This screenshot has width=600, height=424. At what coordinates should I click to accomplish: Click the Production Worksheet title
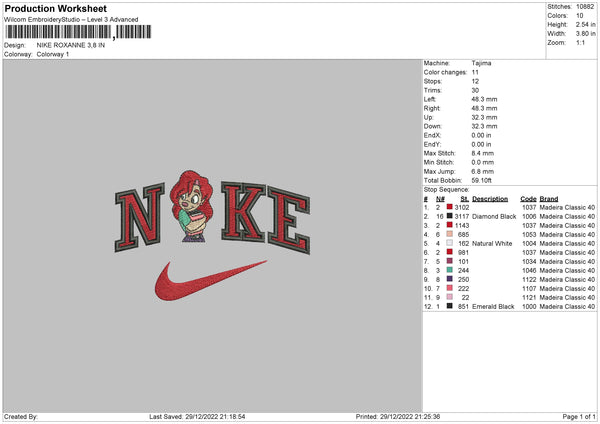[x=56, y=8]
